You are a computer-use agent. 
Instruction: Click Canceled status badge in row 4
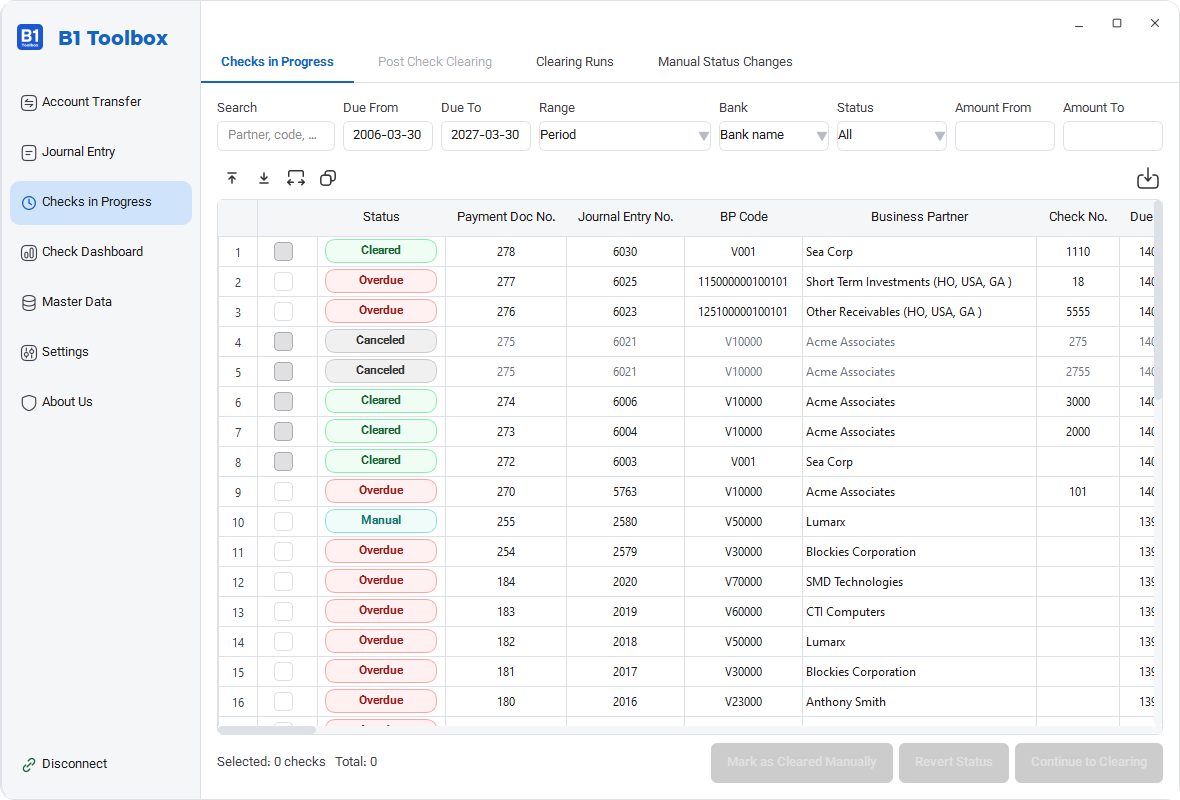[x=381, y=341]
